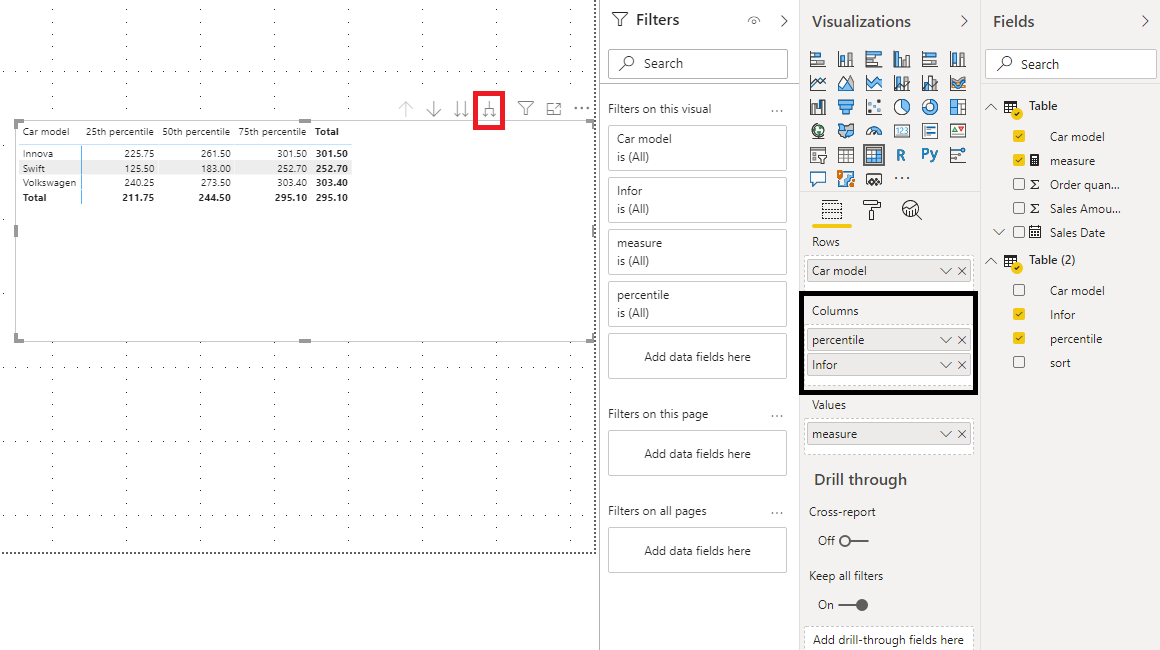Pick the Gauge visualization
The image size is (1160, 650).
tap(874, 131)
